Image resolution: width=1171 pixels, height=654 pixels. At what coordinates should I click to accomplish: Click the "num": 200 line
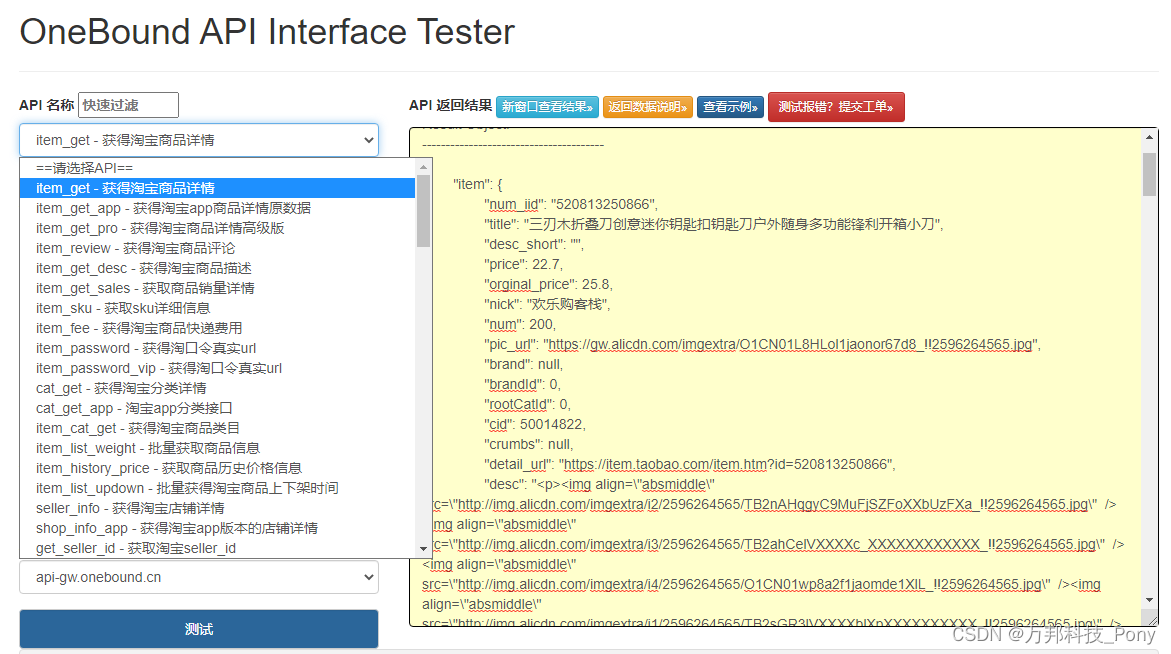520,325
